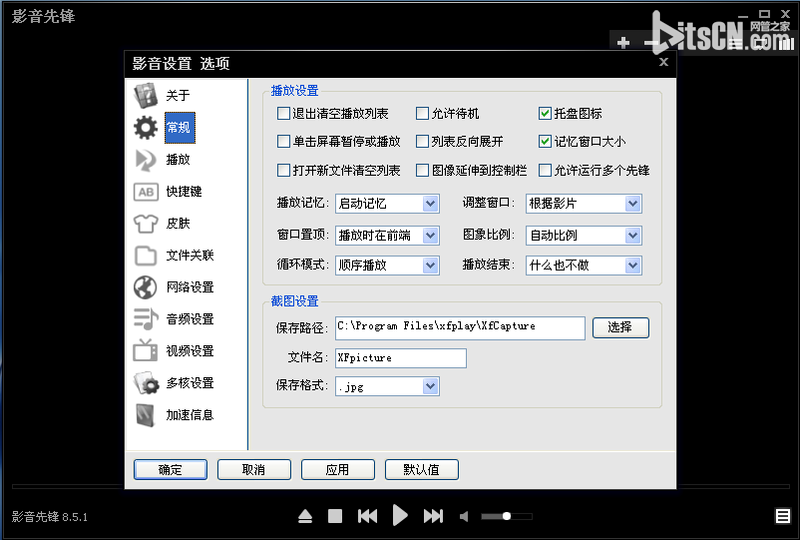This screenshot has height=540, width=800.
Task: Click the plus icon in top bar
Action: [x=623, y=42]
